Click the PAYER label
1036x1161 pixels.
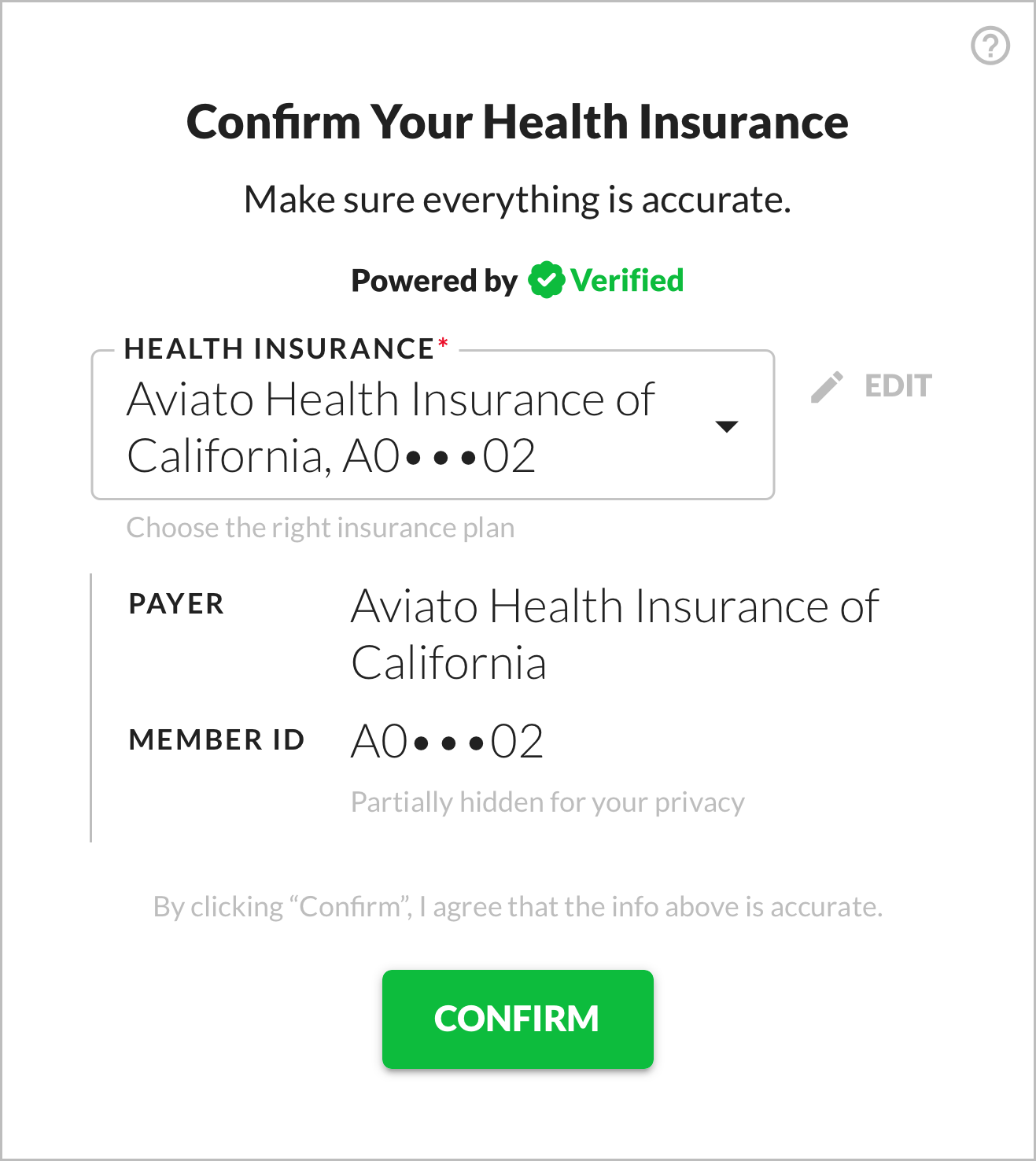coord(176,604)
